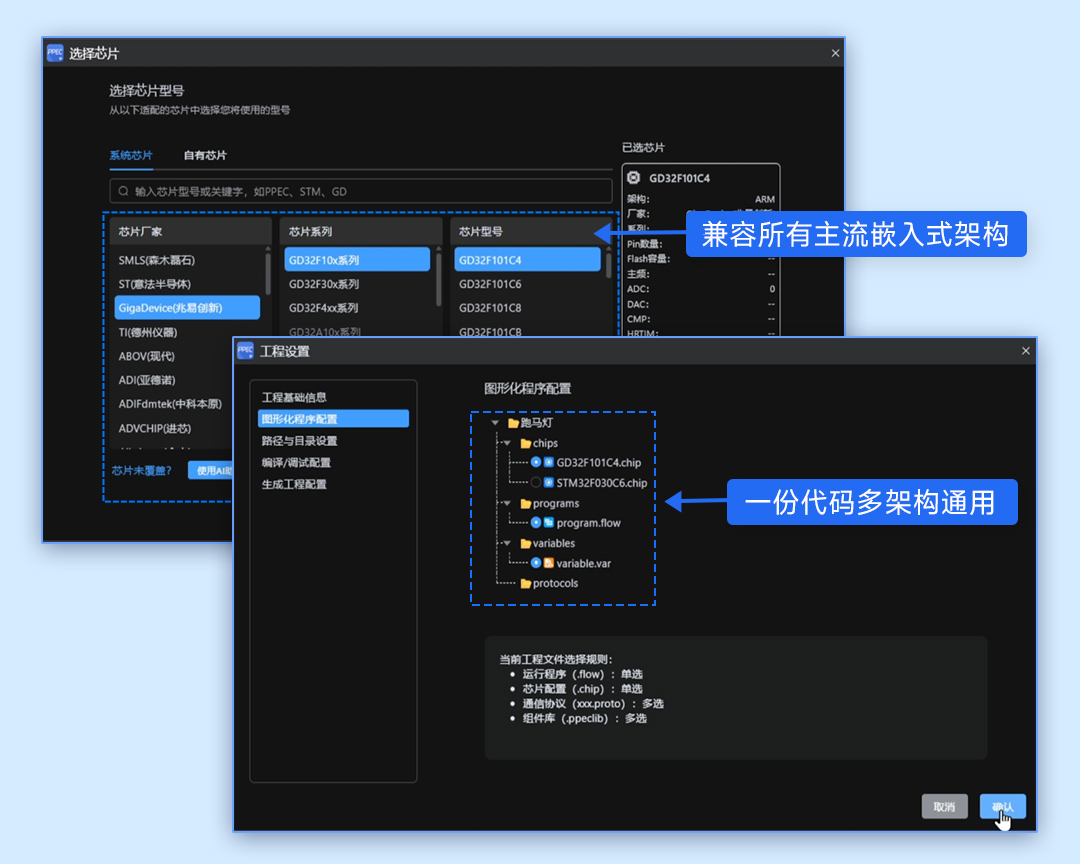Open 路径与目录设置 settings section
The height and width of the screenshot is (864, 1080).
[x=299, y=441]
